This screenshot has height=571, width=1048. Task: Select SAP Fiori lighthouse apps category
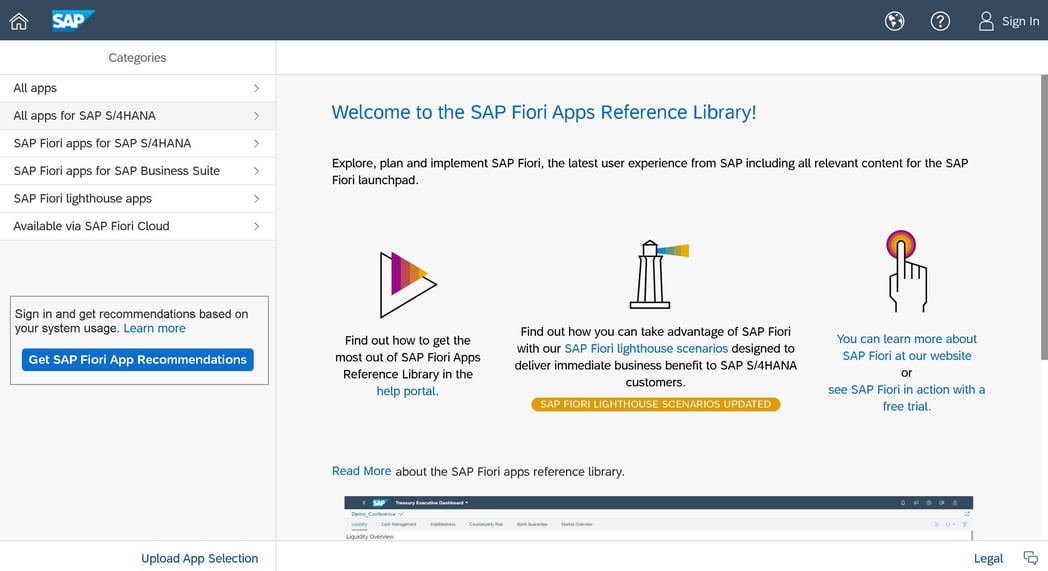click(83, 199)
